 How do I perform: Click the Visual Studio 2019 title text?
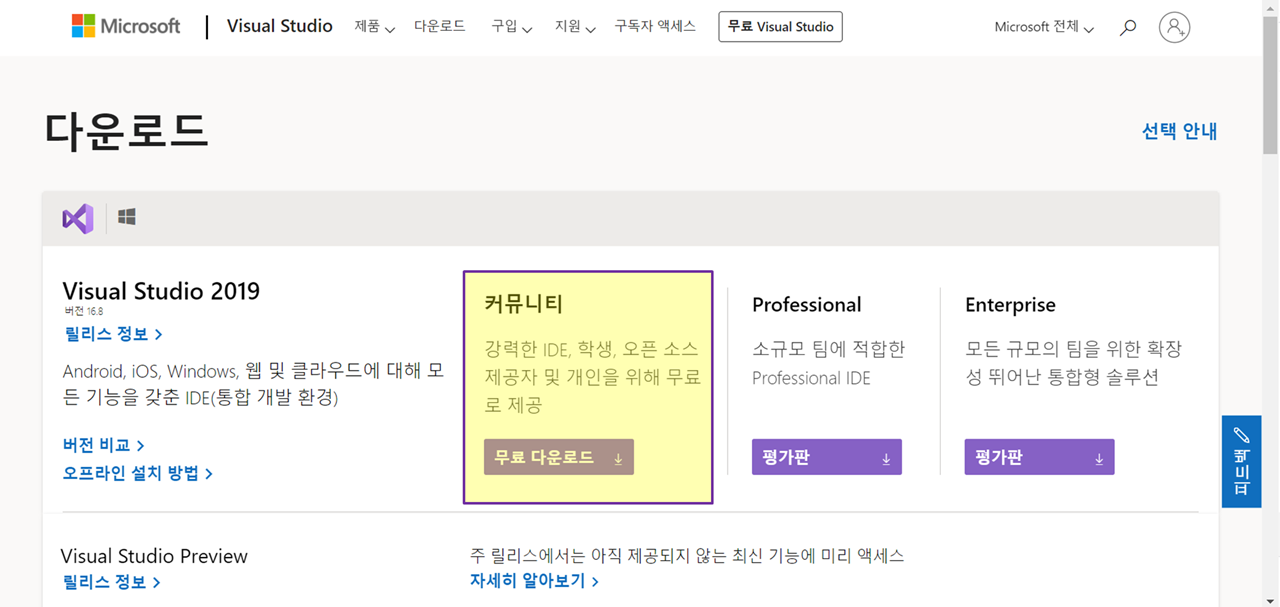click(x=161, y=291)
